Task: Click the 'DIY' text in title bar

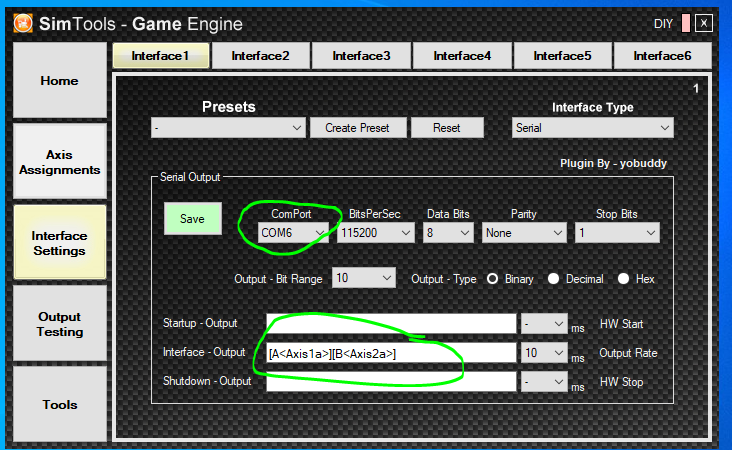Action: [x=663, y=24]
